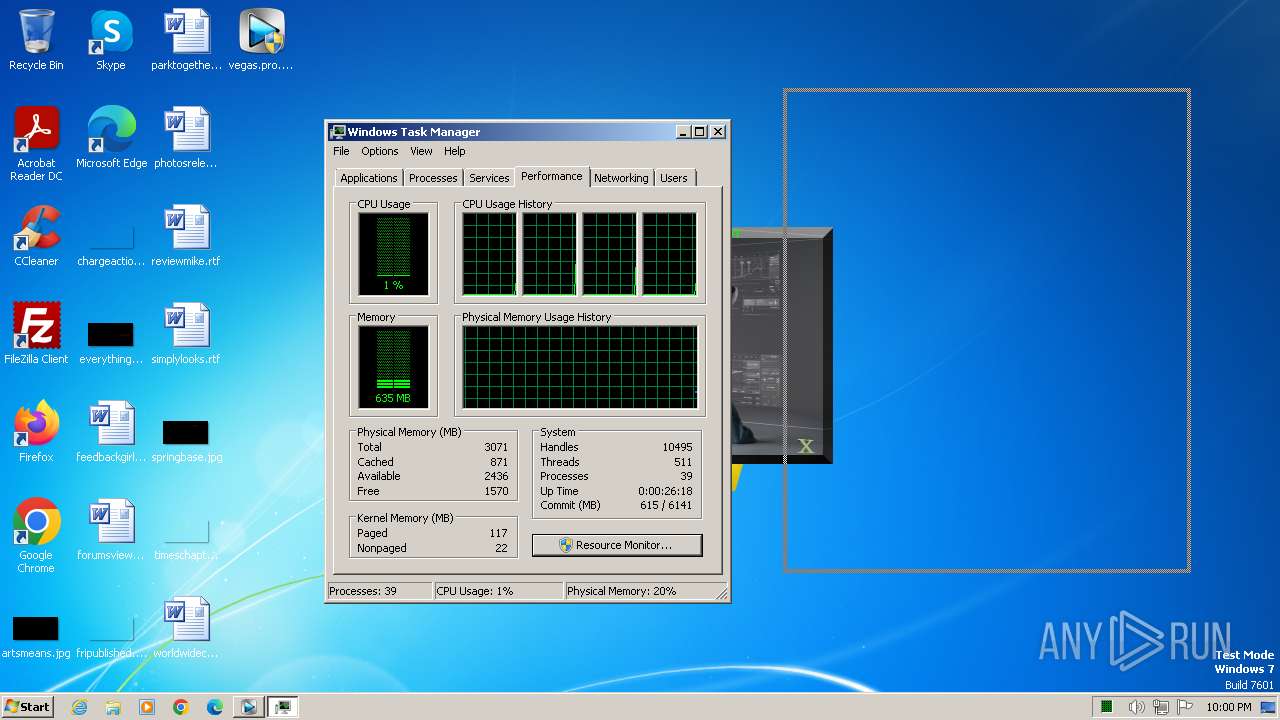Click the Start button

28,707
